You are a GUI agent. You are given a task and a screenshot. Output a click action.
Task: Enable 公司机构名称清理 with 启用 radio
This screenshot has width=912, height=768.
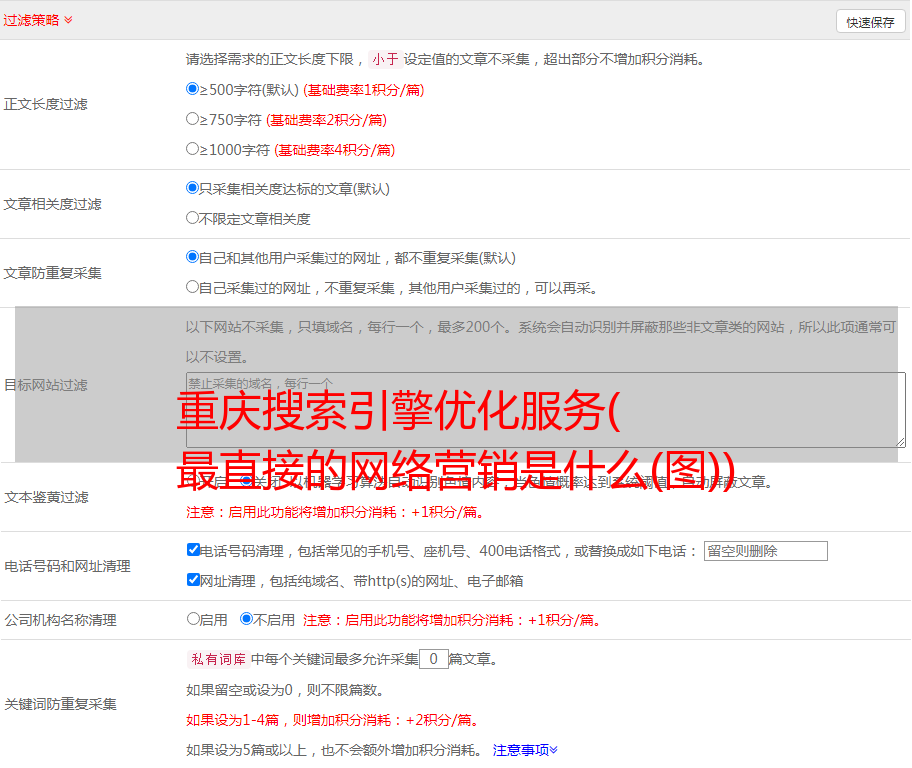tap(194, 619)
